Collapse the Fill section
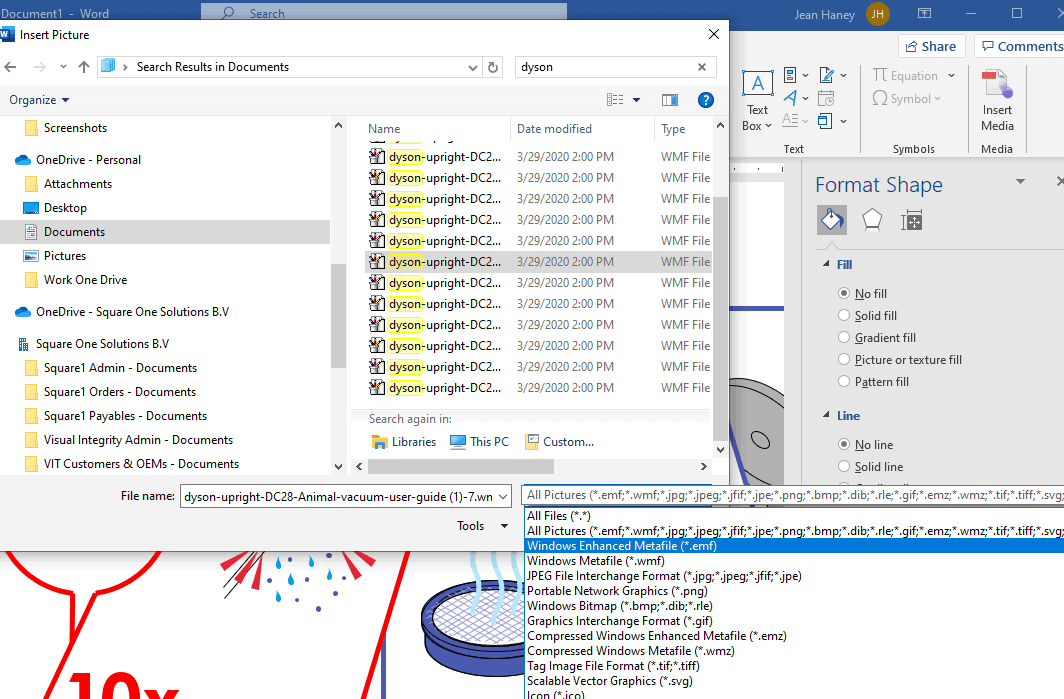This screenshot has width=1064, height=699. click(826, 264)
